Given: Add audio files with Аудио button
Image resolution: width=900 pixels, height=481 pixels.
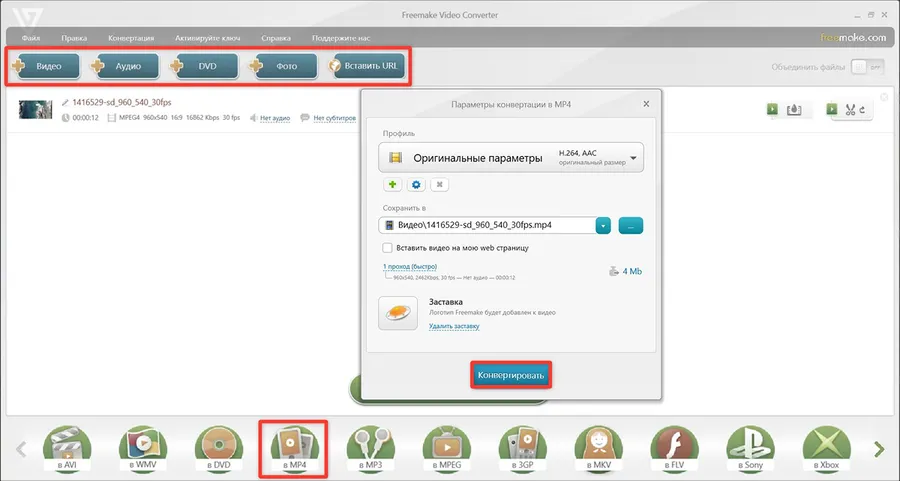Looking at the screenshot, I should (x=125, y=66).
